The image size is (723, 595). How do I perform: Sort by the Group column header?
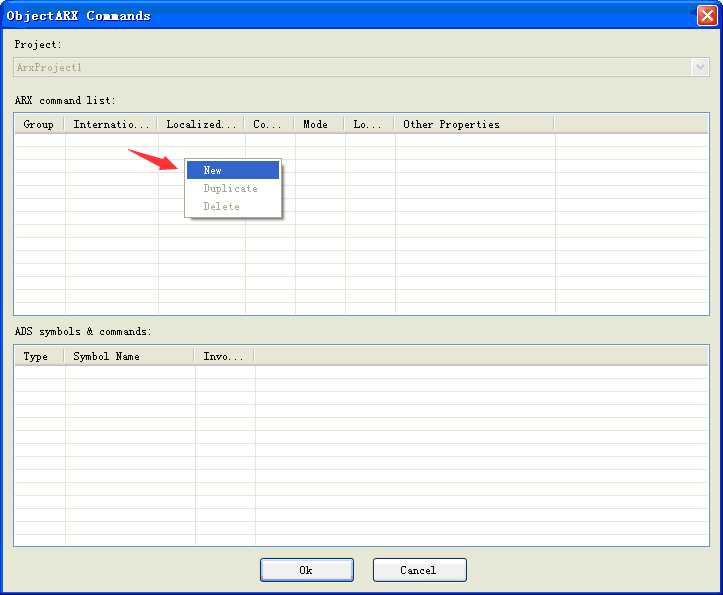click(x=39, y=124)
